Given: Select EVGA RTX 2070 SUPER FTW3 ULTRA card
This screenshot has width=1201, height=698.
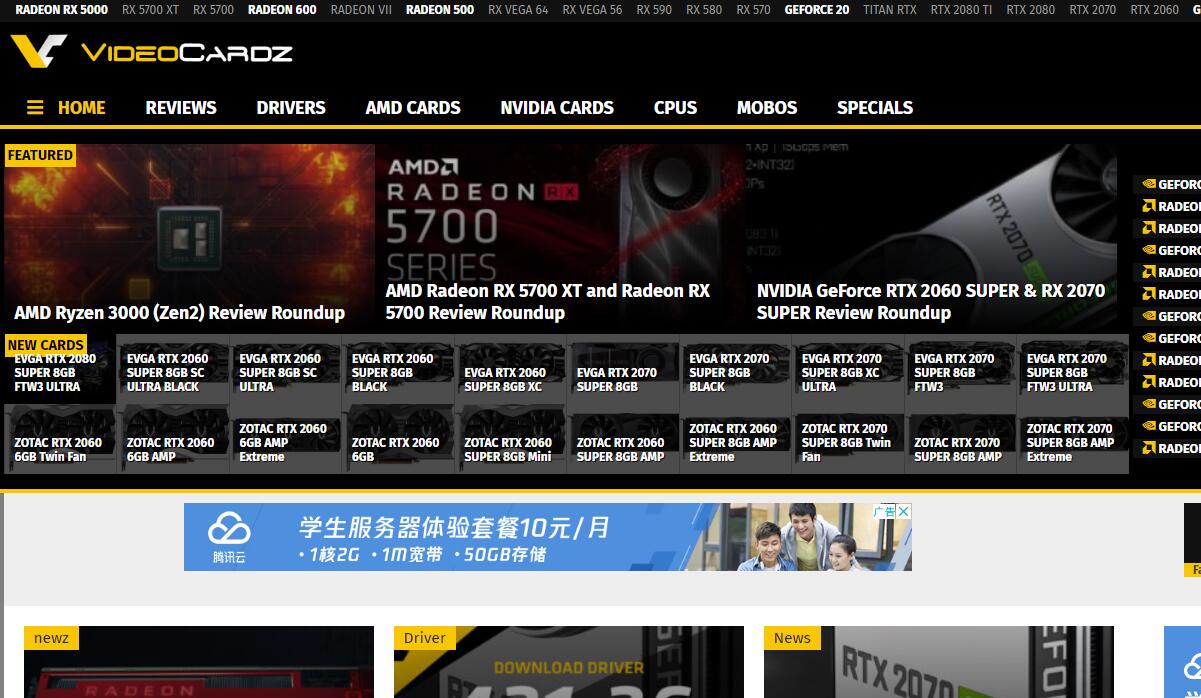Looking at the screenshot, I should pyautogui.click(x=1073, y=369).
